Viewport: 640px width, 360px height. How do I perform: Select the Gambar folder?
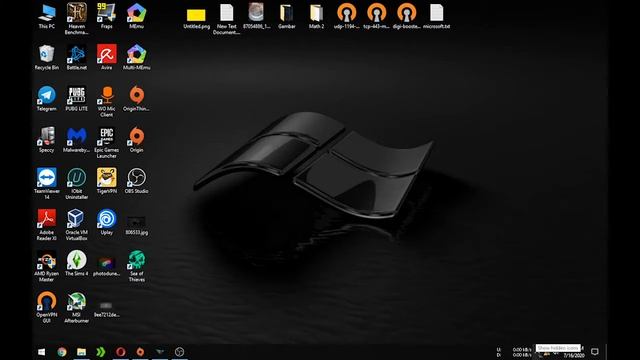(287, 16)
